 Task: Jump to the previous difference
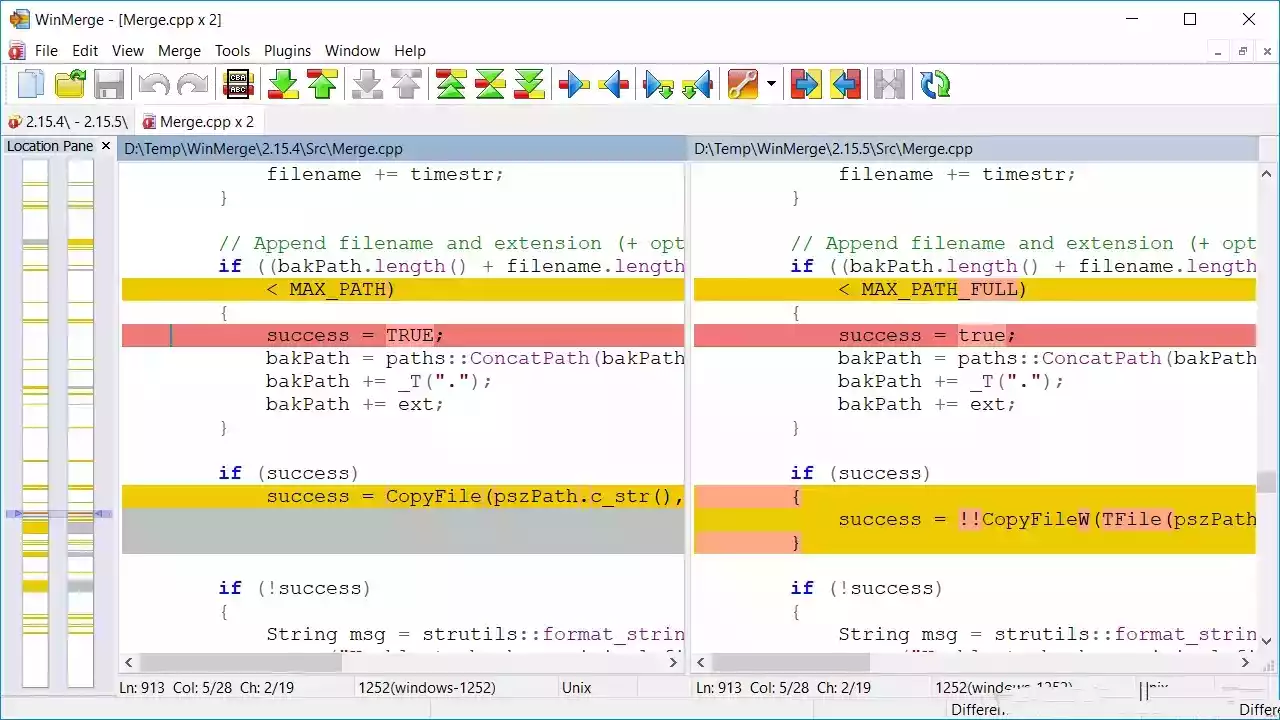coord(322,84)
